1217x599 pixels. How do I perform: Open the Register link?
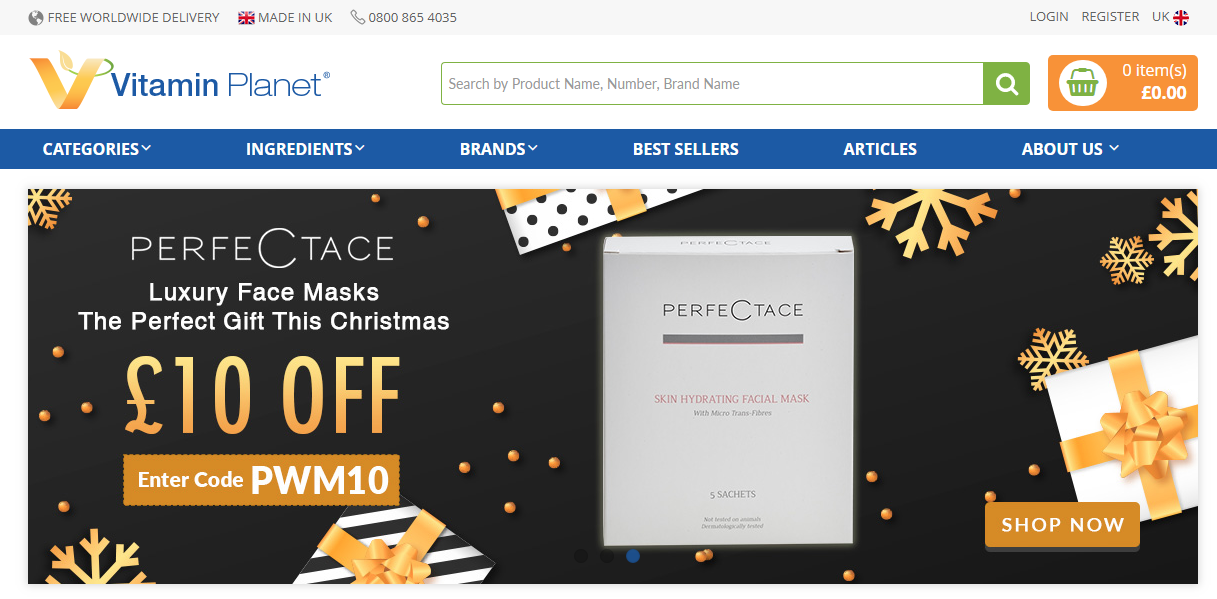1110,17
